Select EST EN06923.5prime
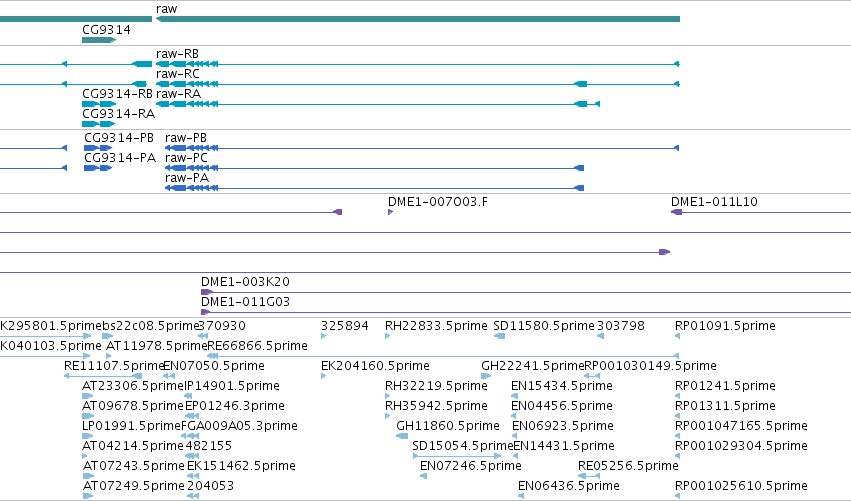The image size is (851, 501). (x=563, y=426)
